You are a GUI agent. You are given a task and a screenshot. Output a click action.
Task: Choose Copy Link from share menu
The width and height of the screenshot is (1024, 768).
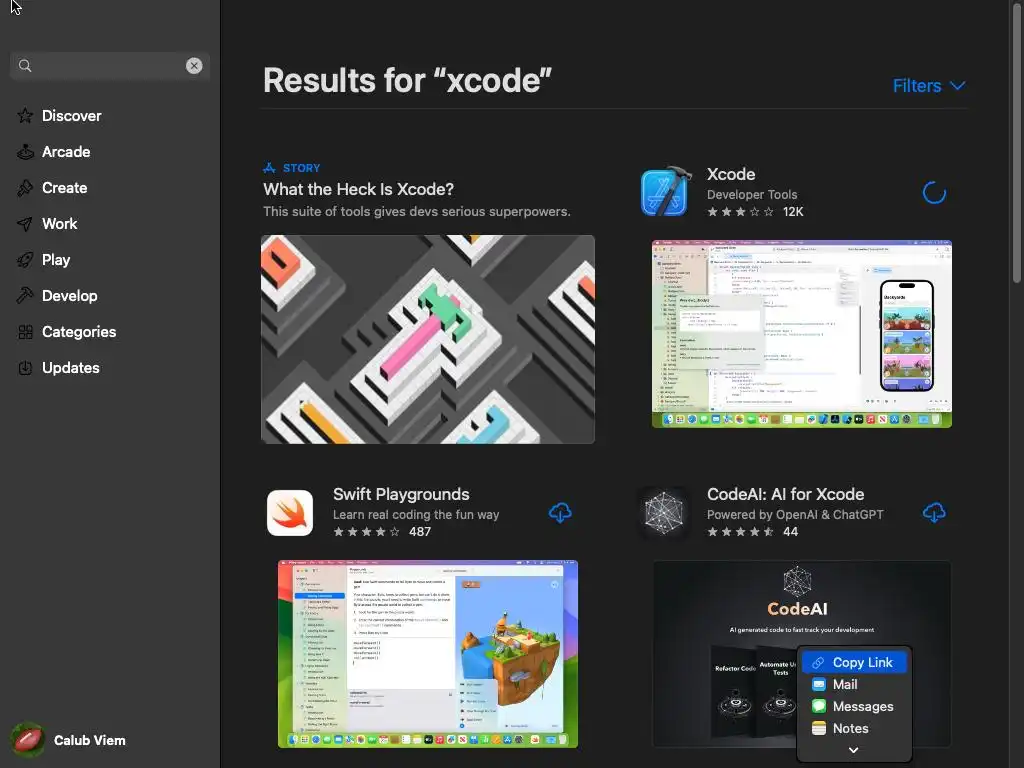(854, 662)
